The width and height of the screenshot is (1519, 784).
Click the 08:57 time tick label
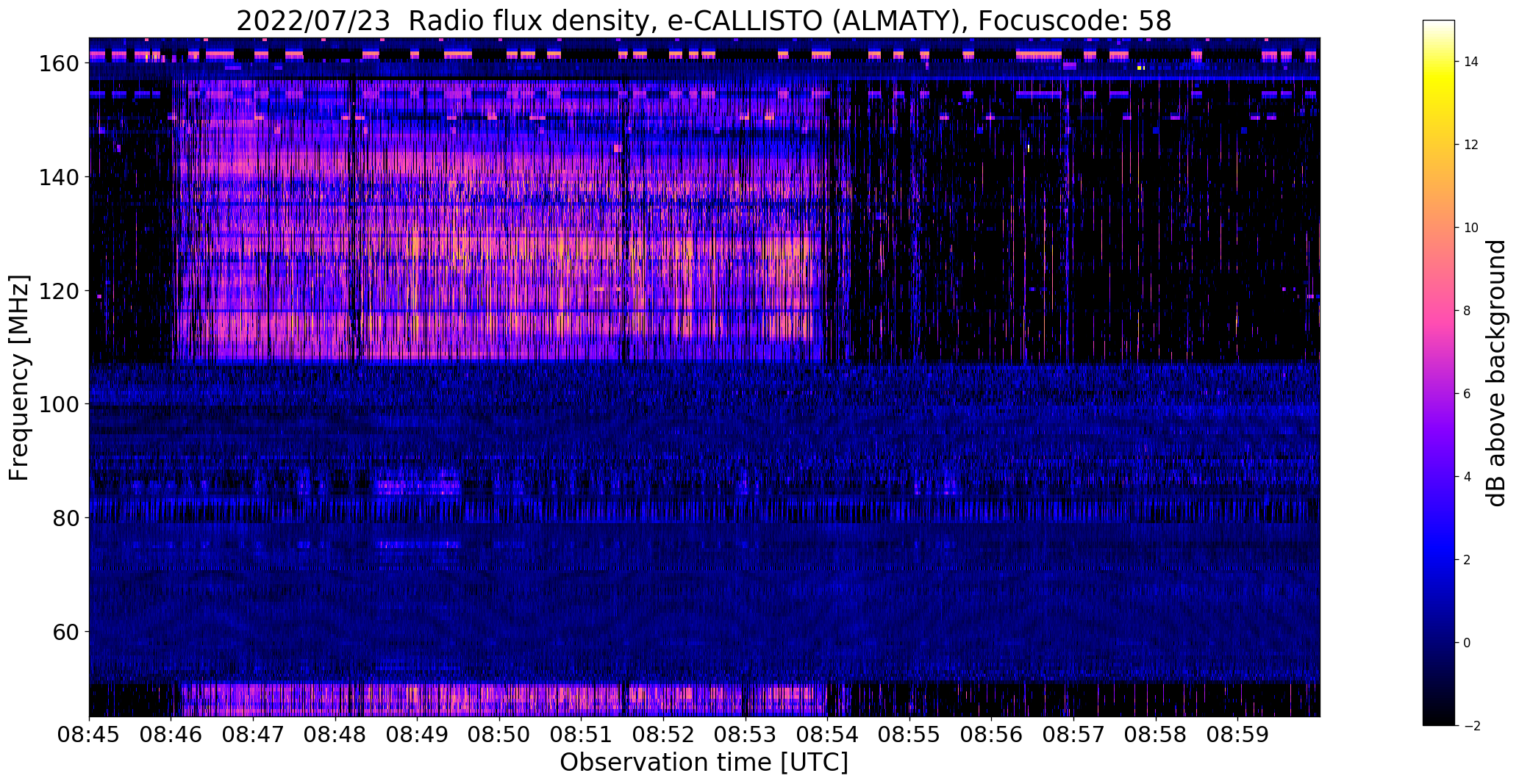point(1073,734)
